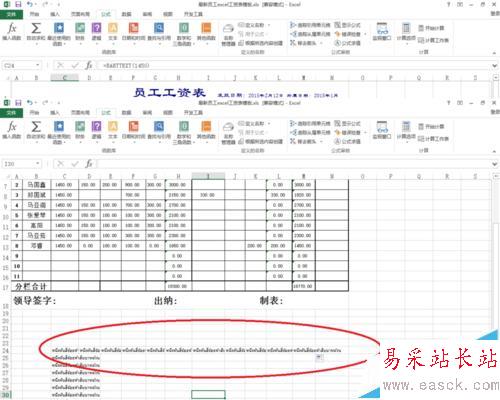
Task: Switch to Insert tab in lower window
Action: click(x=55, y=113)
